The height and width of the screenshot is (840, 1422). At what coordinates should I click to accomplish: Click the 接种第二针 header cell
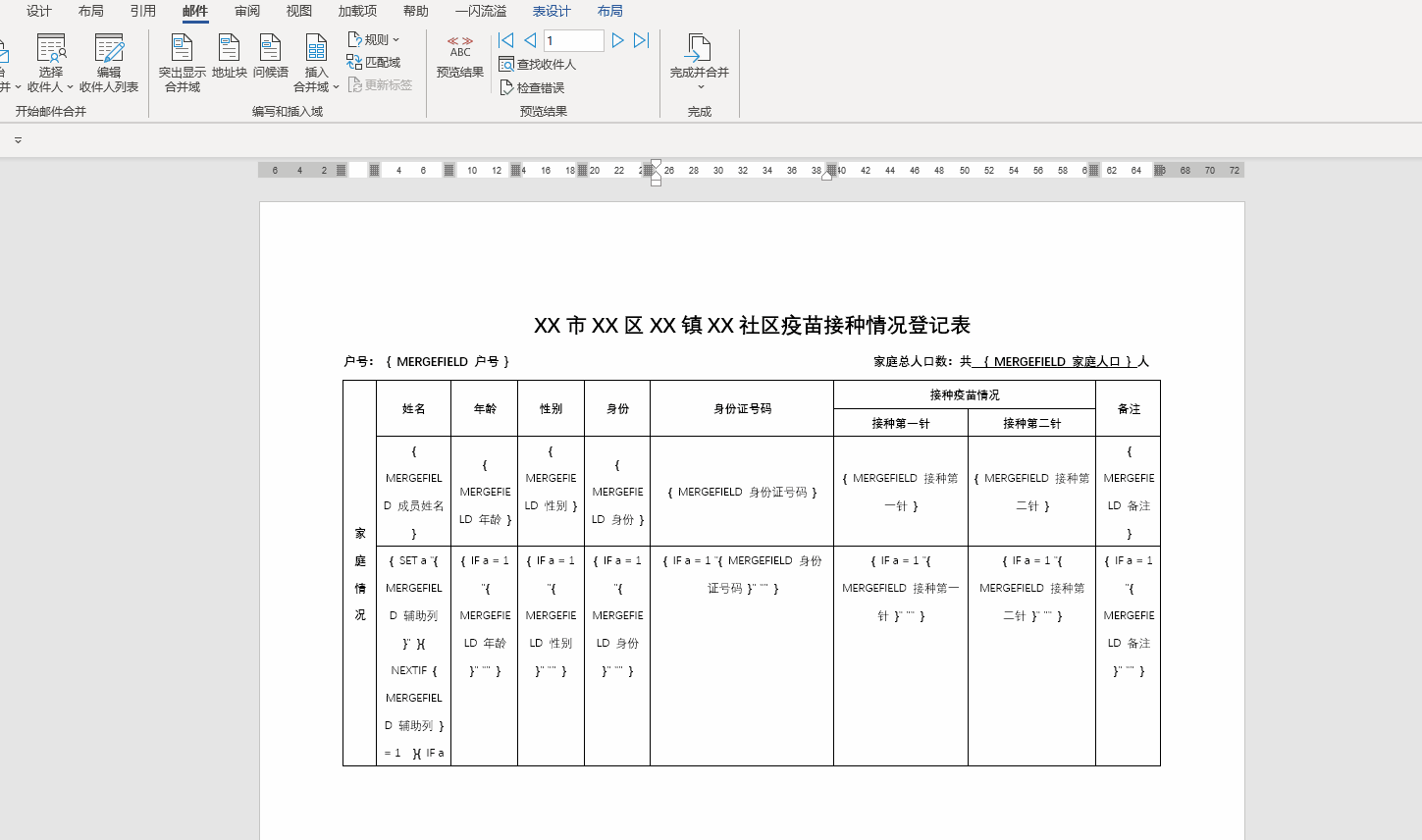tap(1031, 423)
